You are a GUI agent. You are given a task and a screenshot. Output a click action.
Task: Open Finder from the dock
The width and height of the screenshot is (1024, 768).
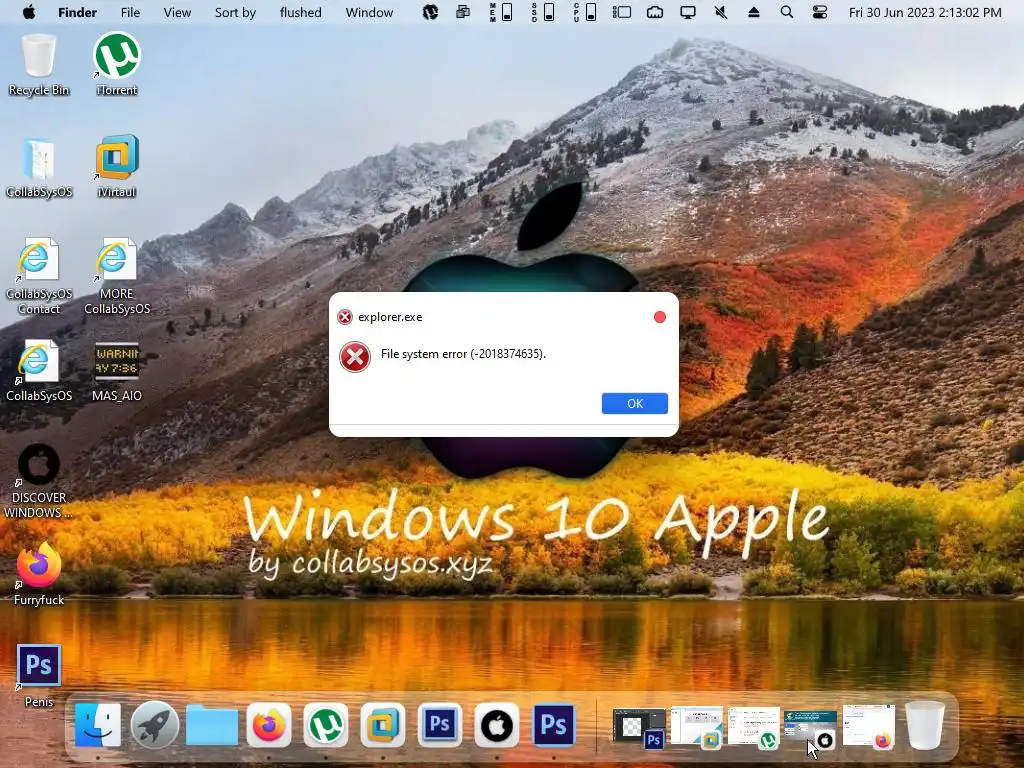98,725
